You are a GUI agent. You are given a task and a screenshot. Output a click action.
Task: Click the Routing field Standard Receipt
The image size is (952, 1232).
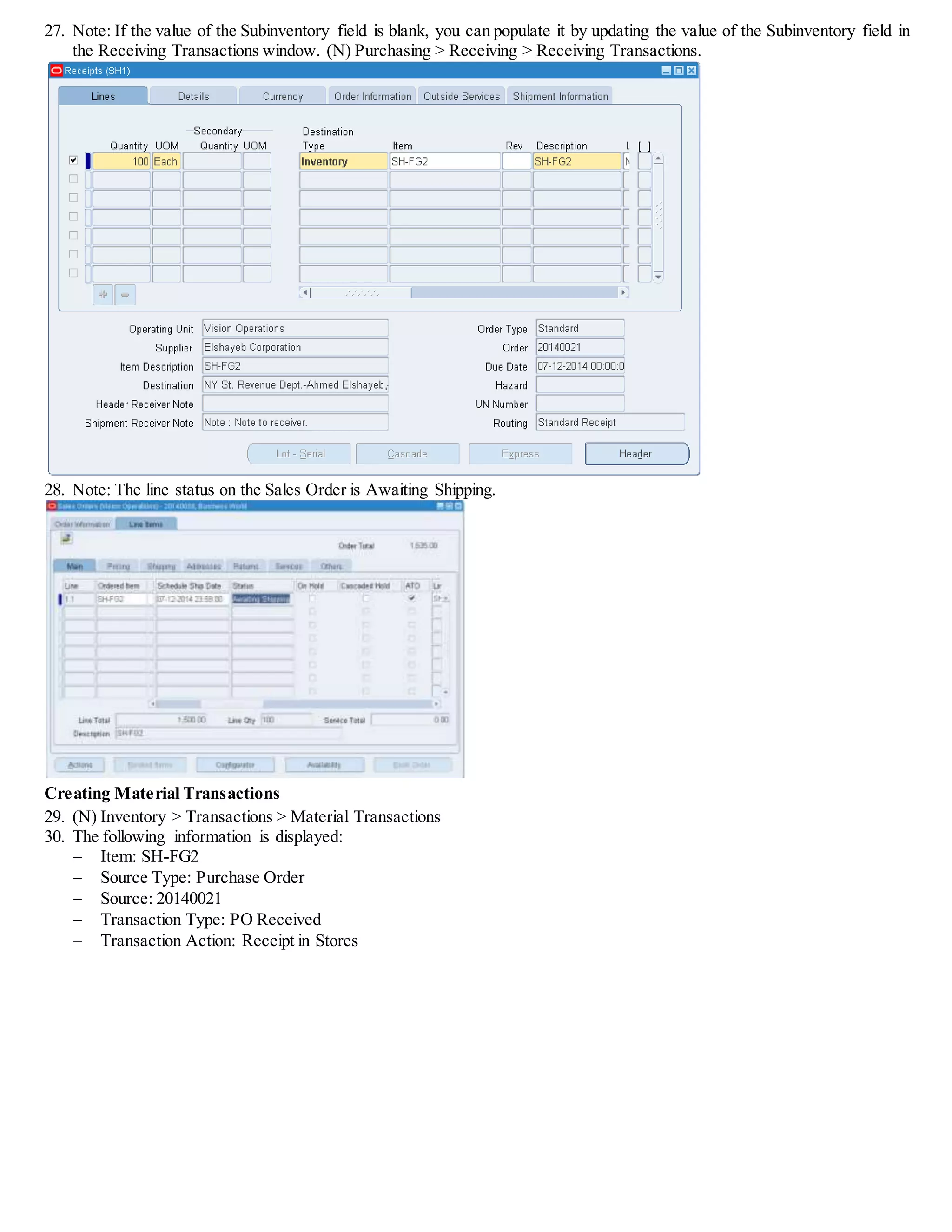tap(611, 423)
